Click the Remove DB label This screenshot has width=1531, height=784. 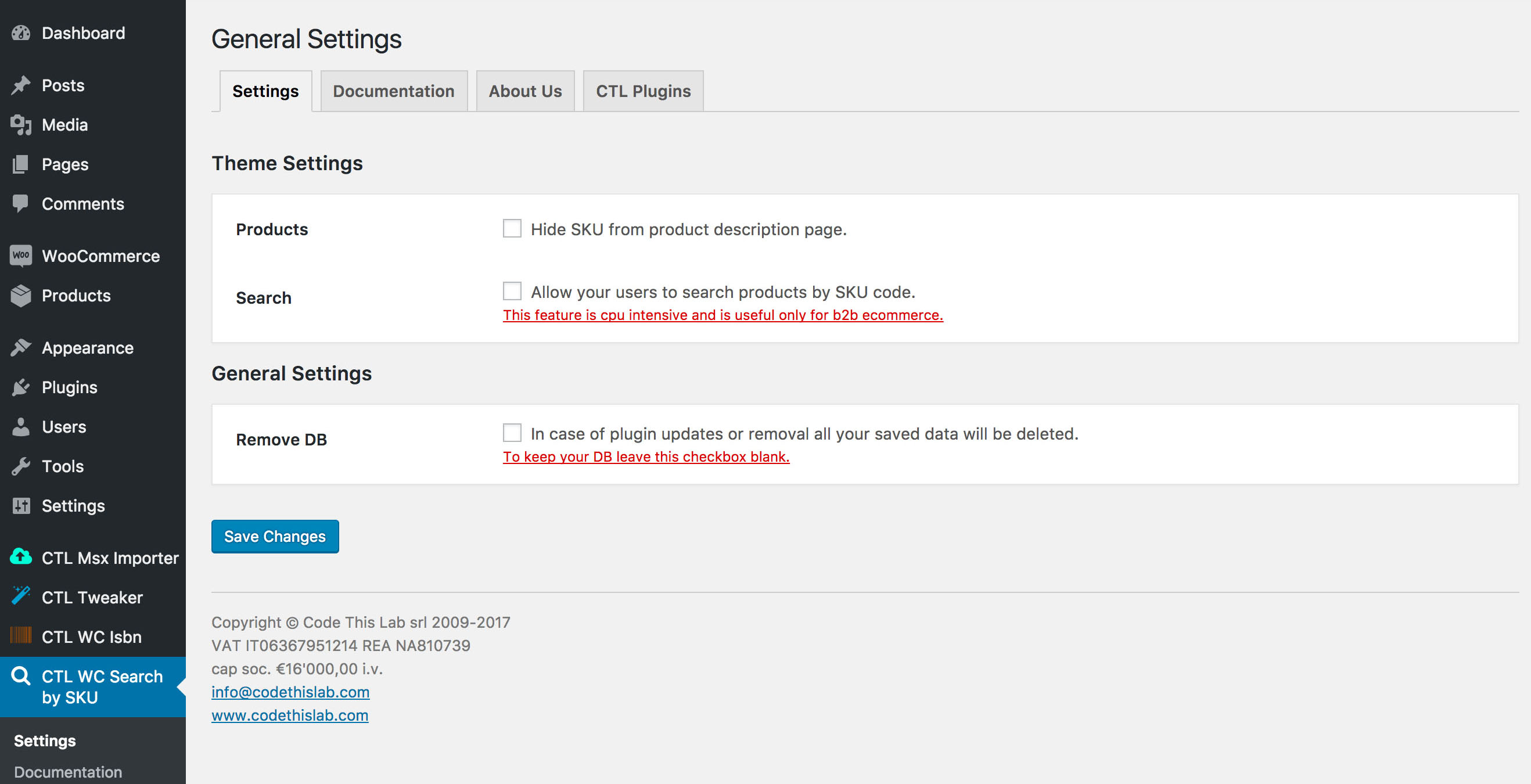pos(281,440)
